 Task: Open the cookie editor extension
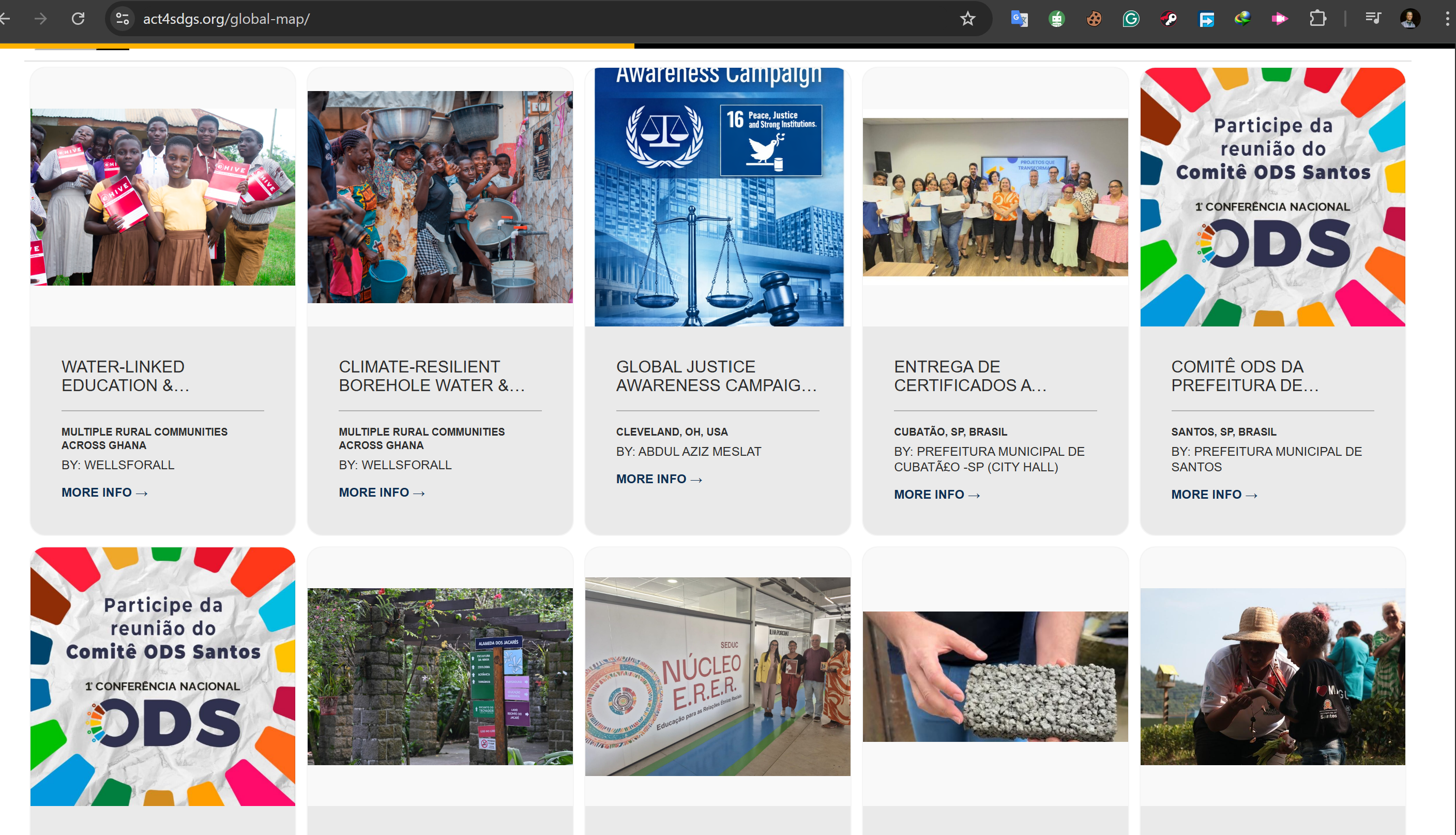pos(1093,19)
